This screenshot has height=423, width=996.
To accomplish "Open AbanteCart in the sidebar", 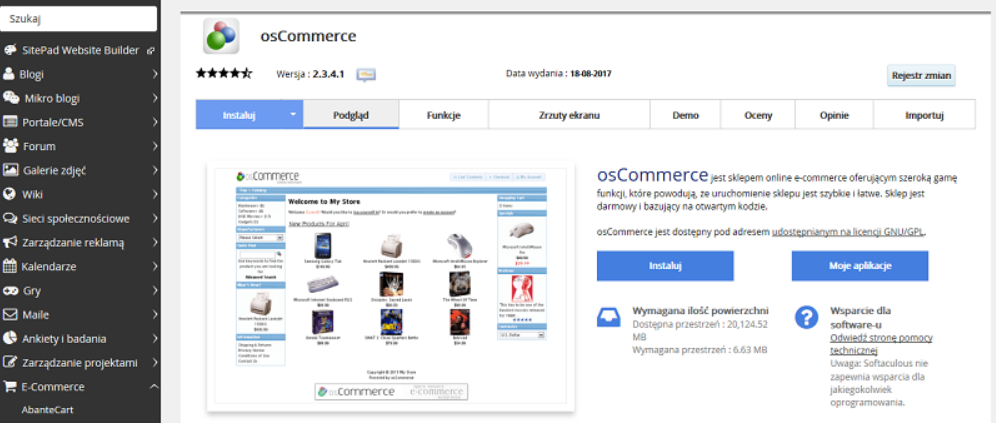I will 48,410.
